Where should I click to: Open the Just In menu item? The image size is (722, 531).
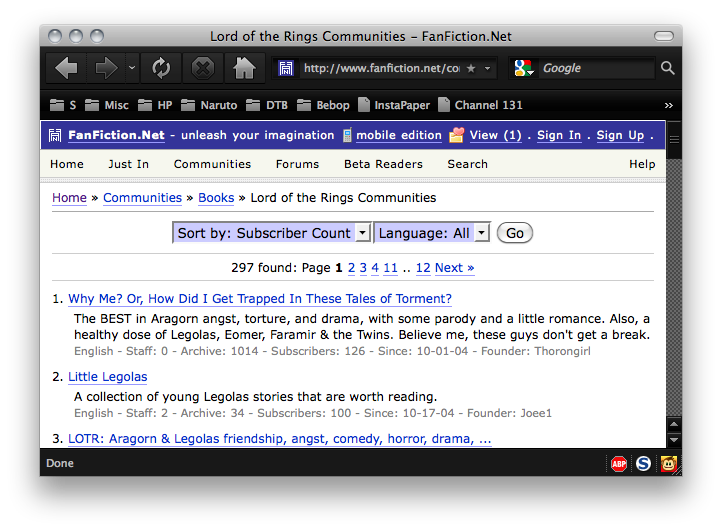[128, 164]
